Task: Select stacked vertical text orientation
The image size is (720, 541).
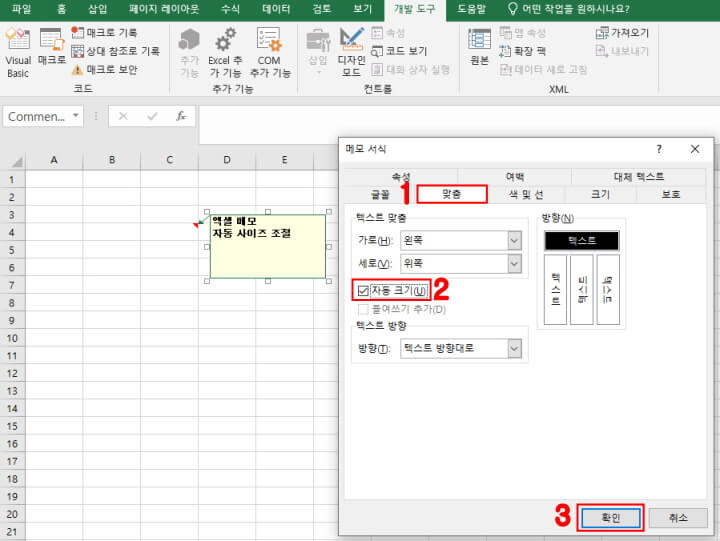Action: [x=555, y=290]
